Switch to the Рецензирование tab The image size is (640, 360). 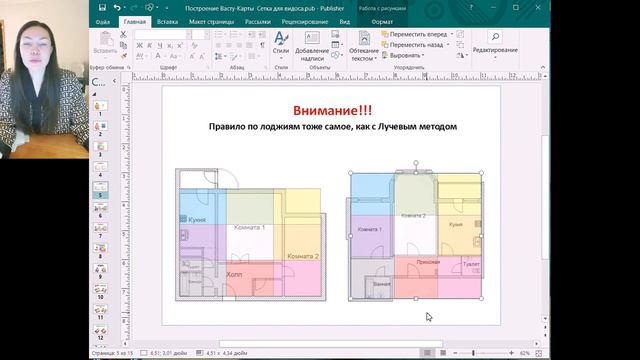pyautogui.click(x=305, y=22)
